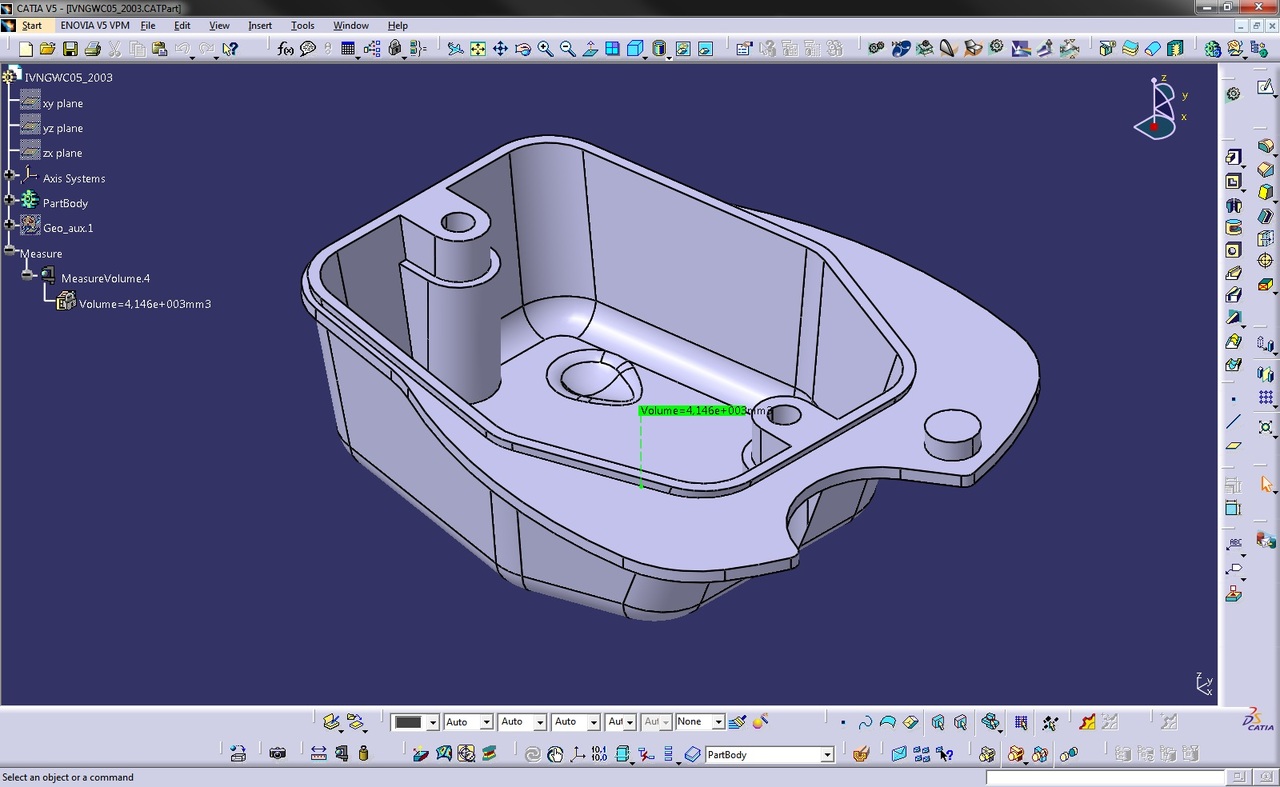The width and height of the screenshot is (1280, 787).
Task: Open the first Auto transparency dropdown
Action: [468, 722]
